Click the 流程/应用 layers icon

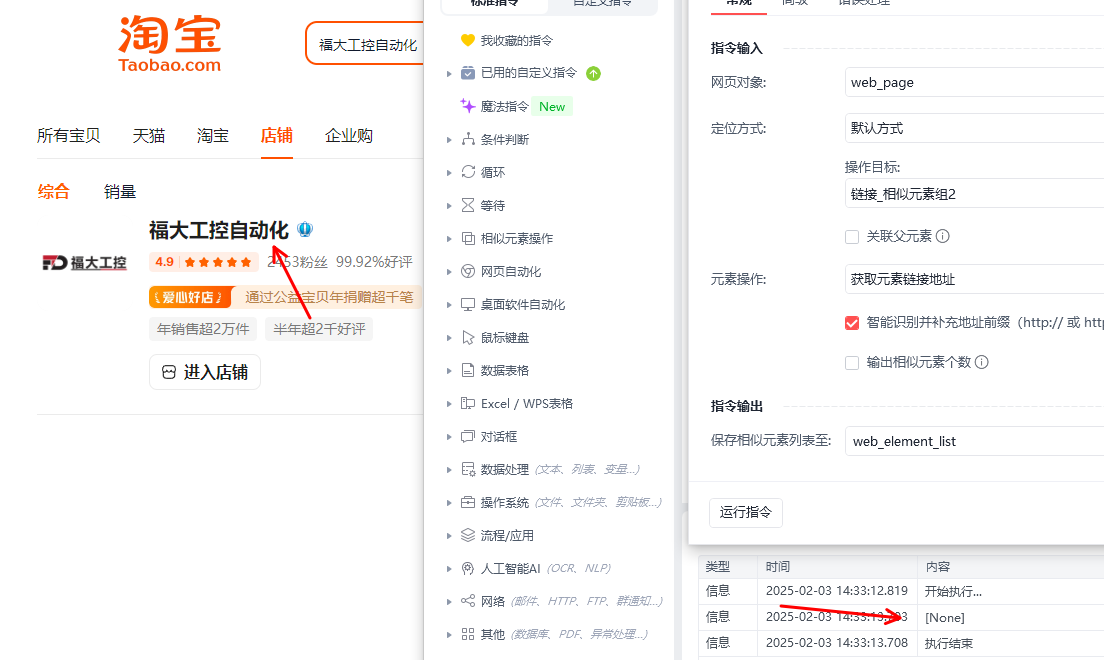pyautogui.click(x=468, y=535)
